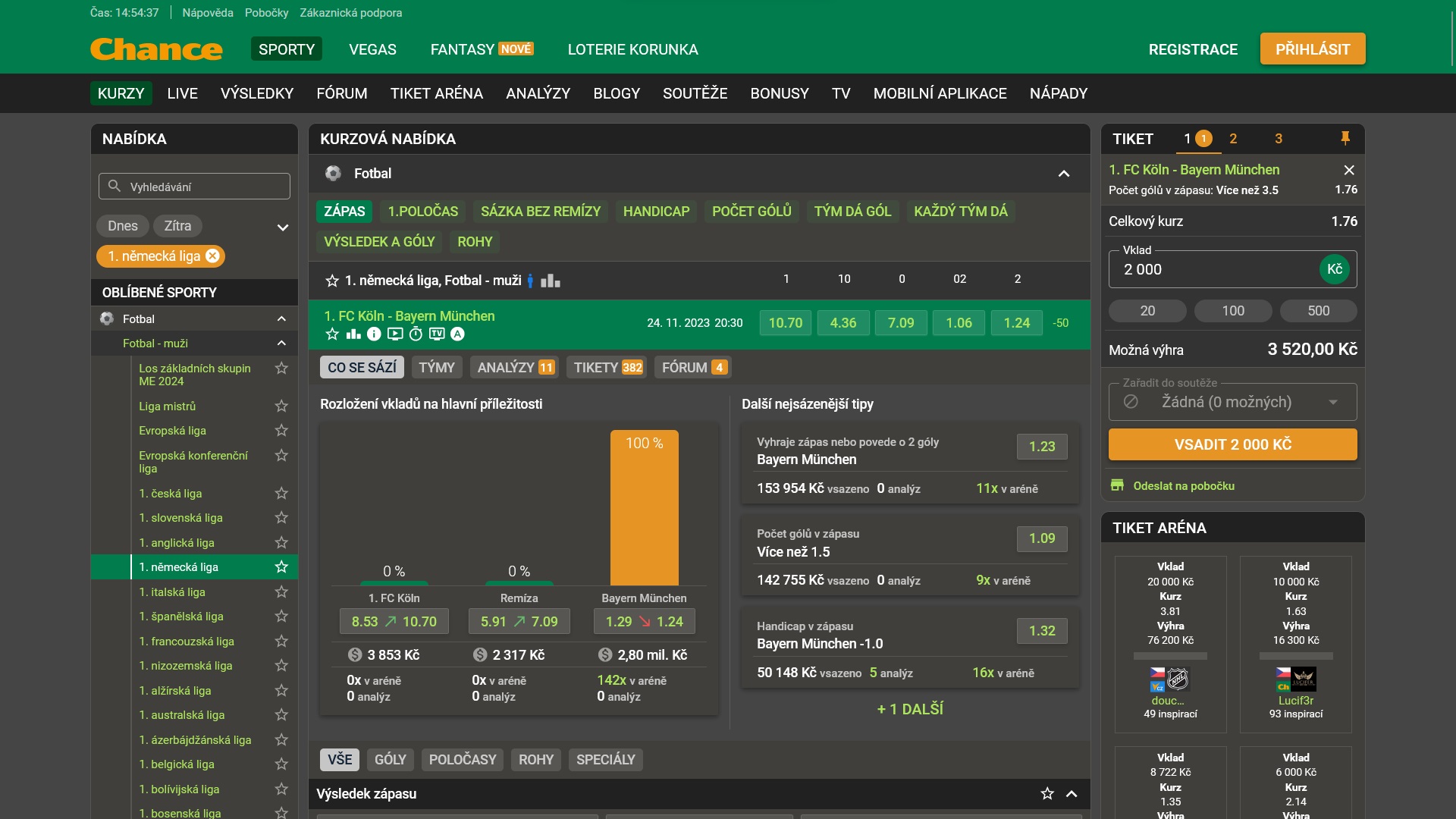Open match statistics bar chart icon
The image size is (1456, 819).
coord(353,334)
